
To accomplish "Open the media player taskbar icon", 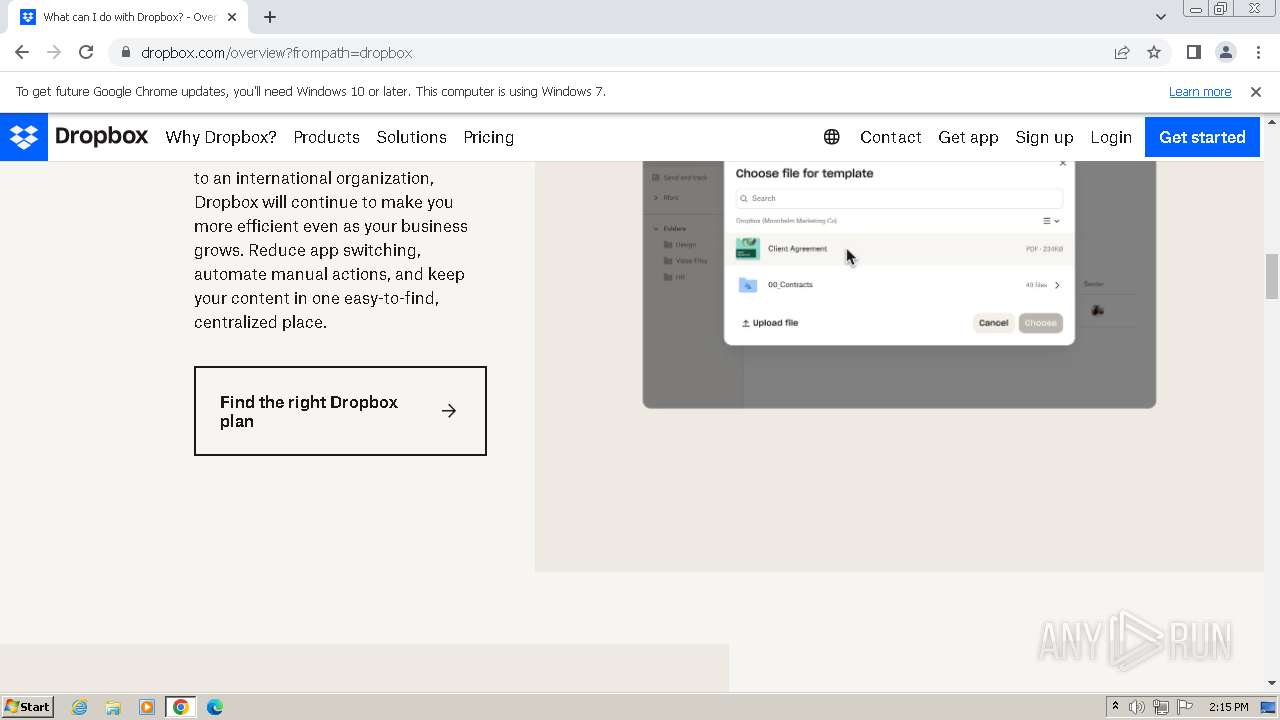I will 147,707.
